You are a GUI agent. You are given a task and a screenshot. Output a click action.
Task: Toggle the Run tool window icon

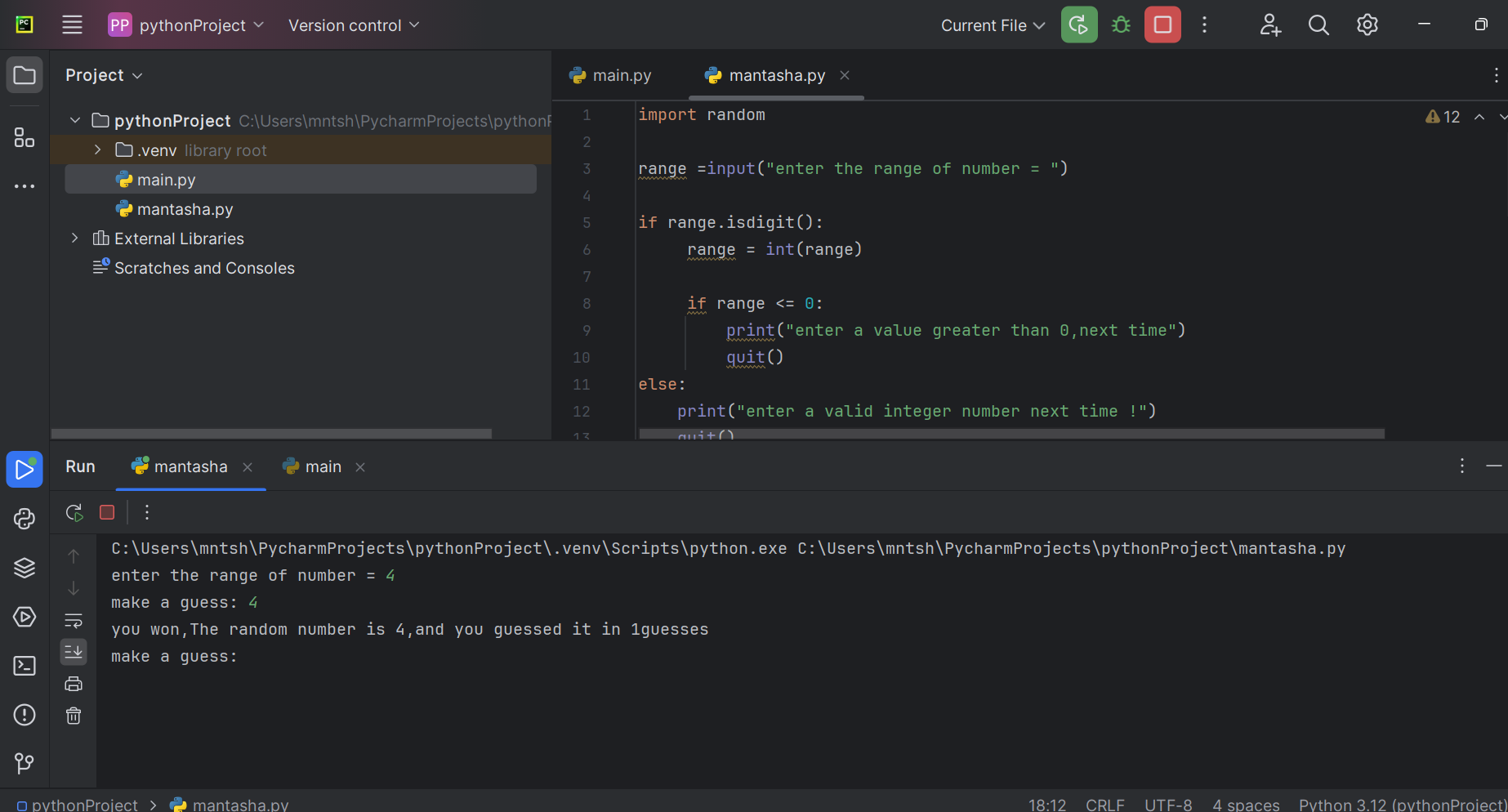coord(25,470)
